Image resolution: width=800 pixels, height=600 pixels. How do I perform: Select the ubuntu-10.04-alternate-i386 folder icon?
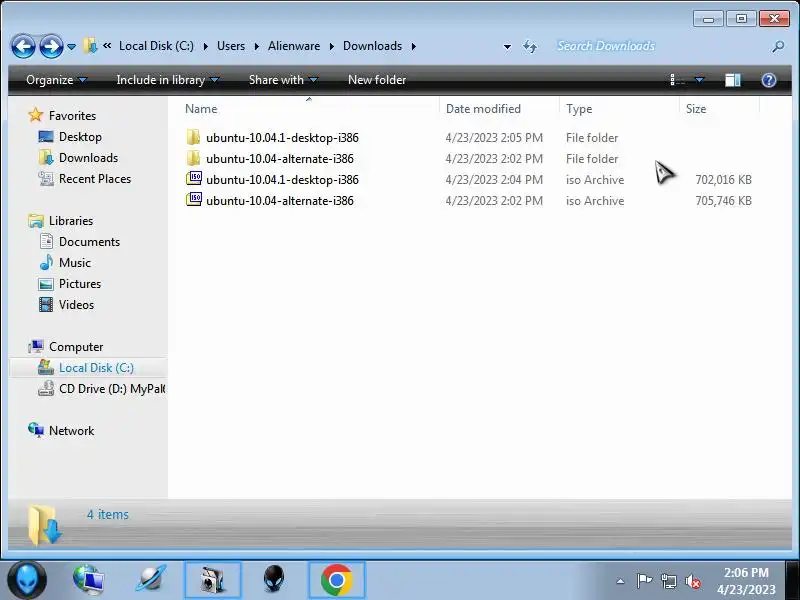[193, 158]
